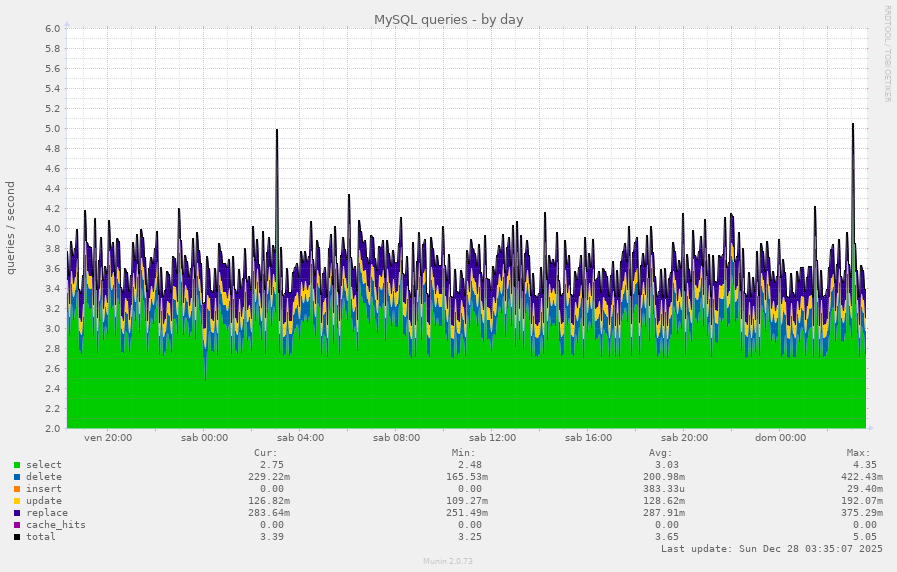The height and width of the screenshot is (572, 897).
Task: Click the 3.0 y-axis tick label
Action: point(53,329)
